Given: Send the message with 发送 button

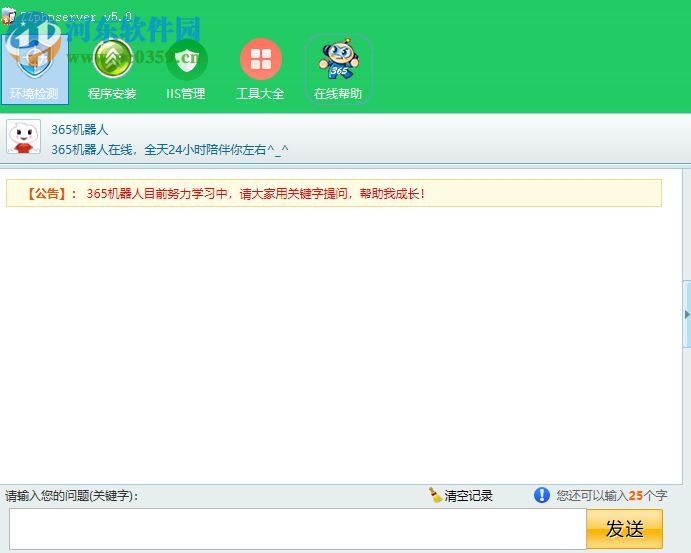Looking at the screenshot, I should [x=624, y=529].
